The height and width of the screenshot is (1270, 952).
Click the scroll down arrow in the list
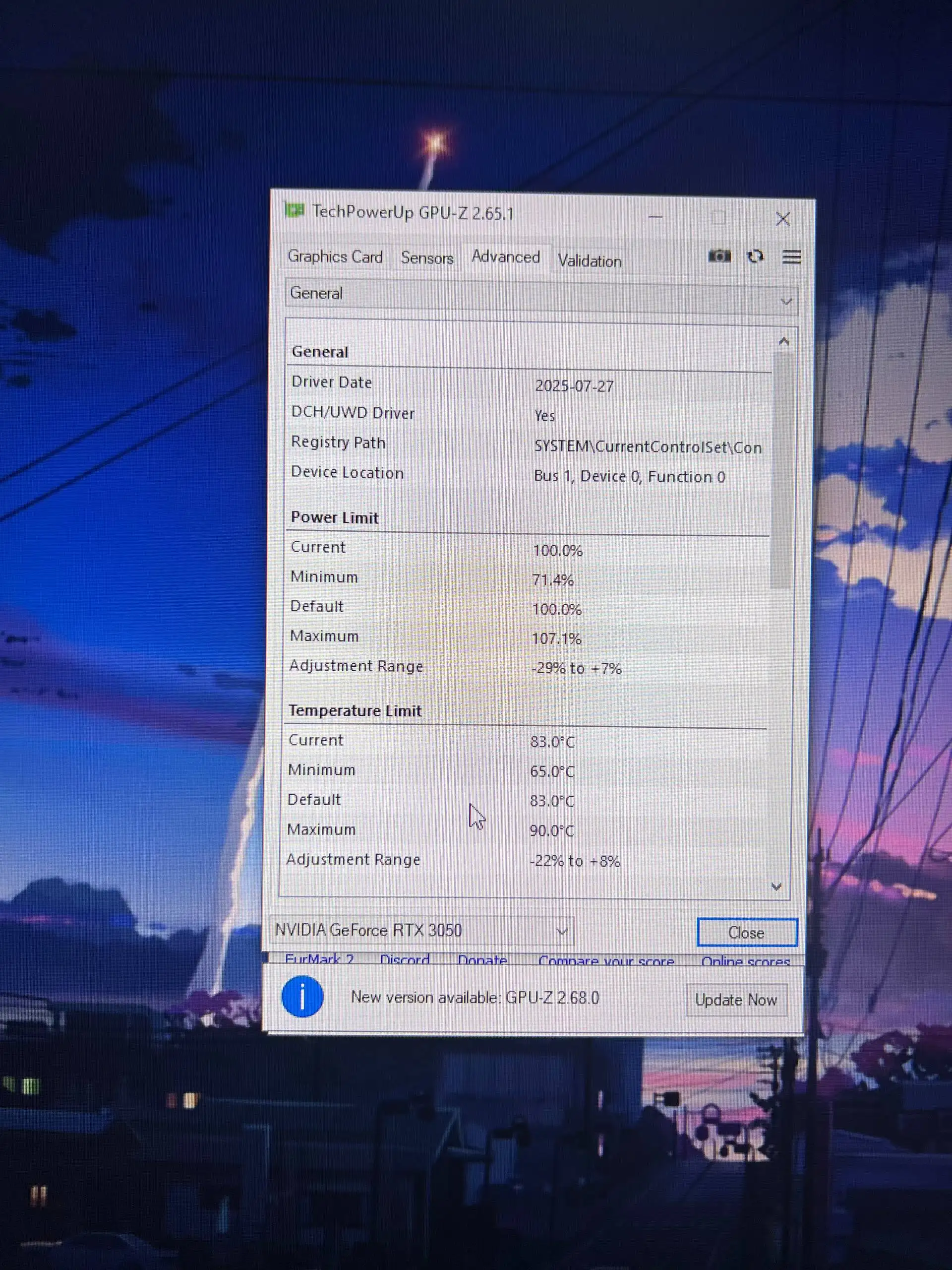[776, 887]
